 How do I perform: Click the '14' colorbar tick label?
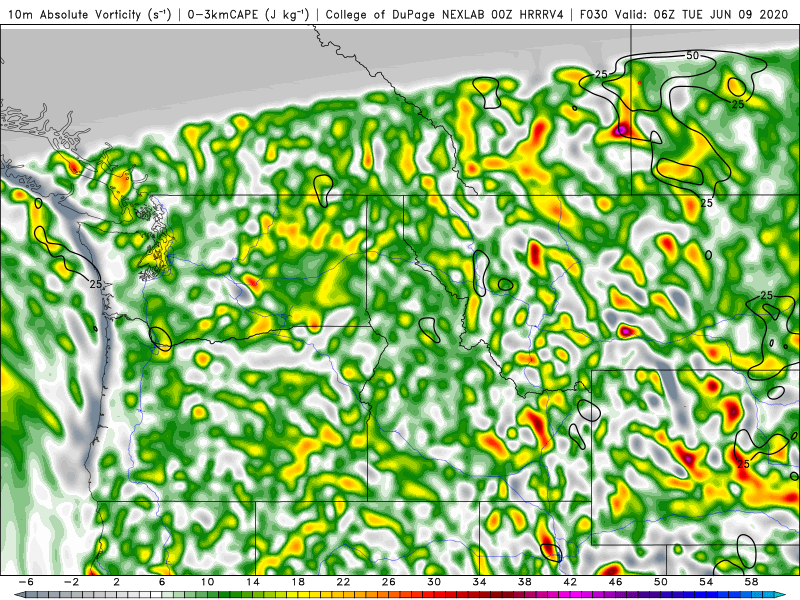click(253, 582)
